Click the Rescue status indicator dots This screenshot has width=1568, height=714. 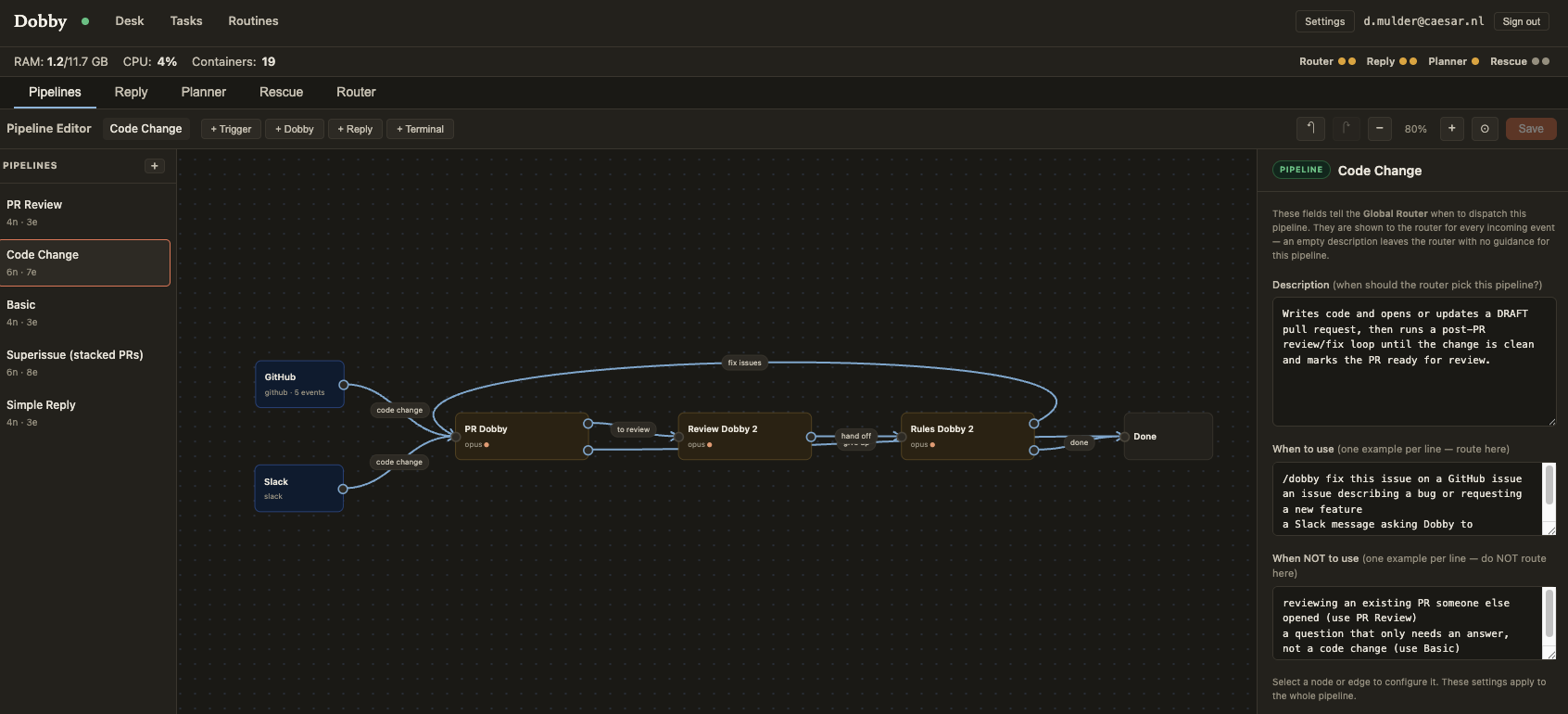pyautogui.click(x=1540, y=61)
